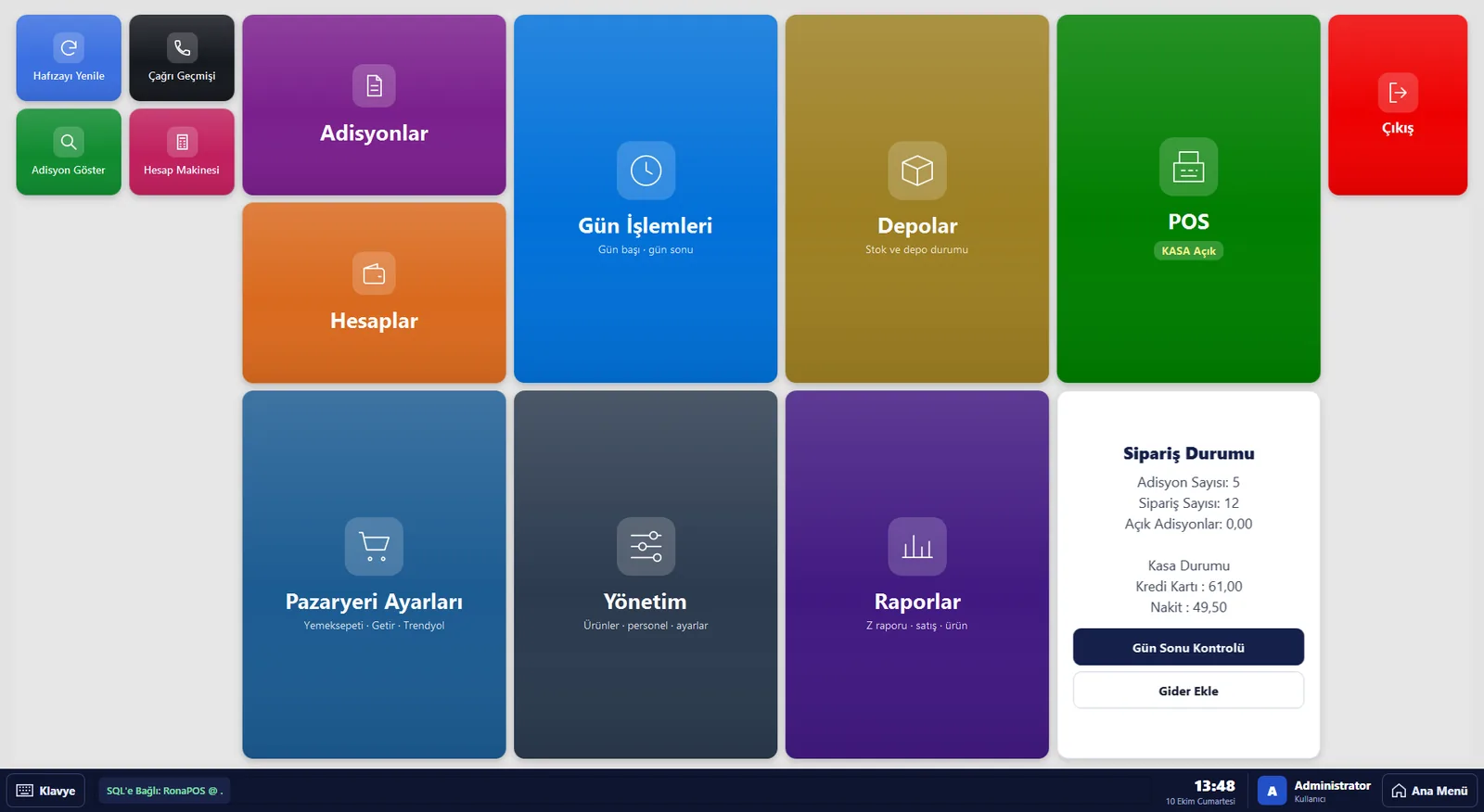Image resolution: width=1484 pixels, height=812 pixels.
Task: Click the 13:48 clock display
Action: pos(1214,786)
